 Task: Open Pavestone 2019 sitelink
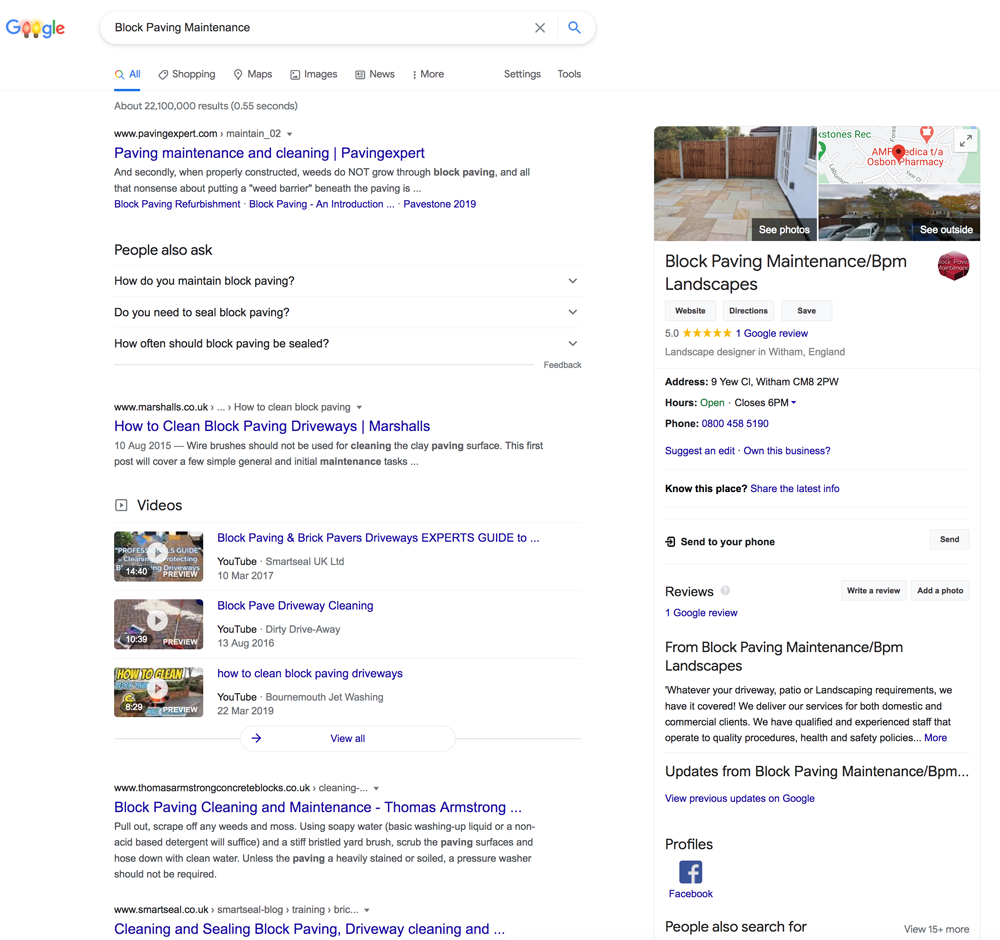[439, 204]
